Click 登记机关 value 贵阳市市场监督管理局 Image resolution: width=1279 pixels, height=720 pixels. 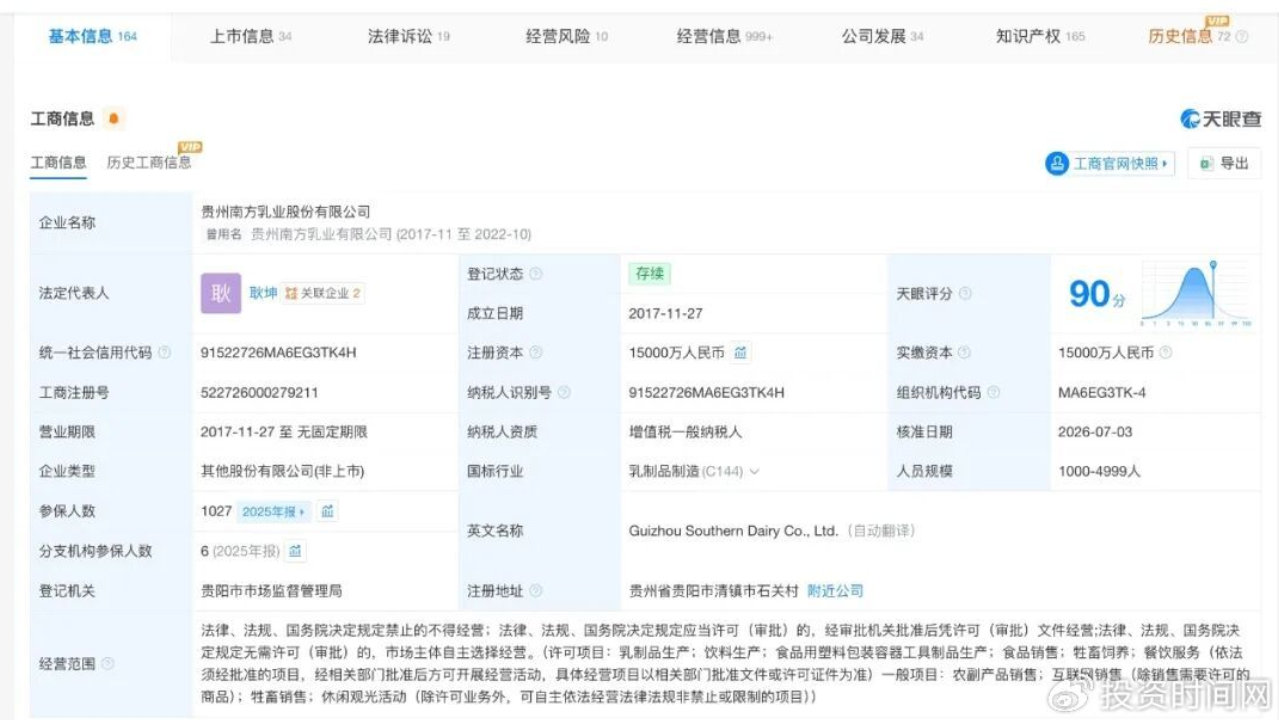tap(272, 591)
